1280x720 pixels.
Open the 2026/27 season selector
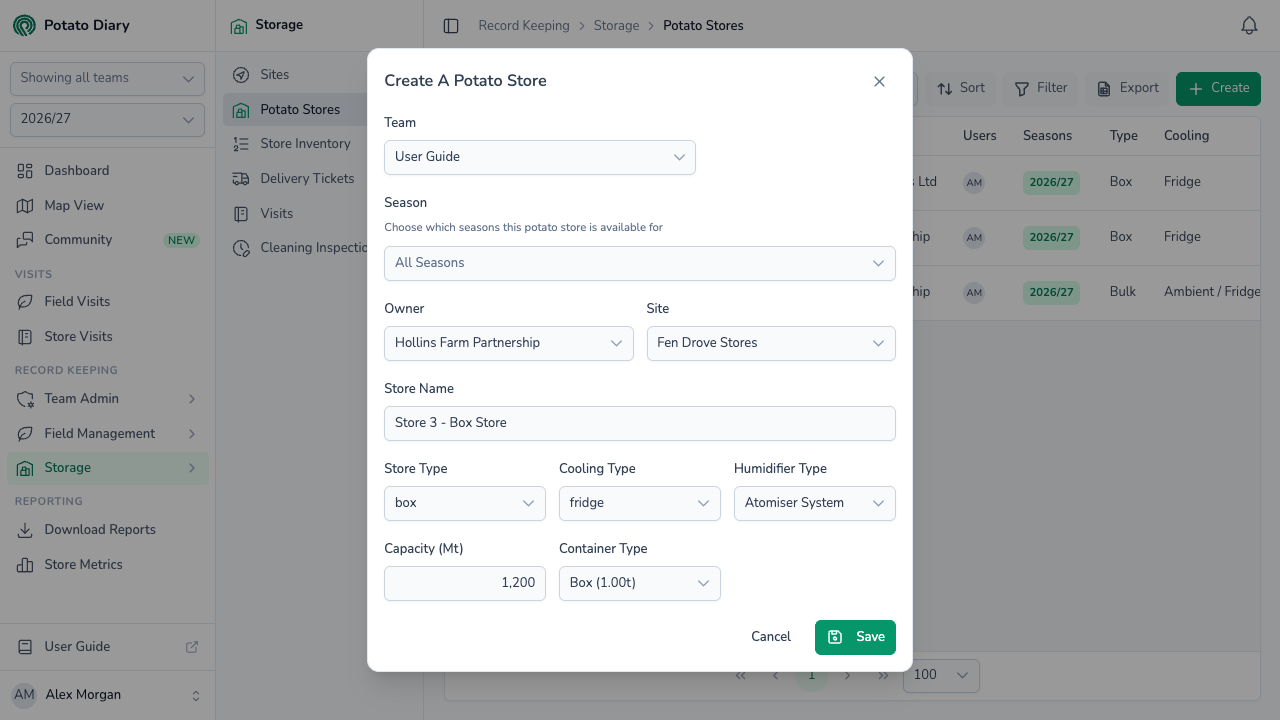tap(107, 119)
